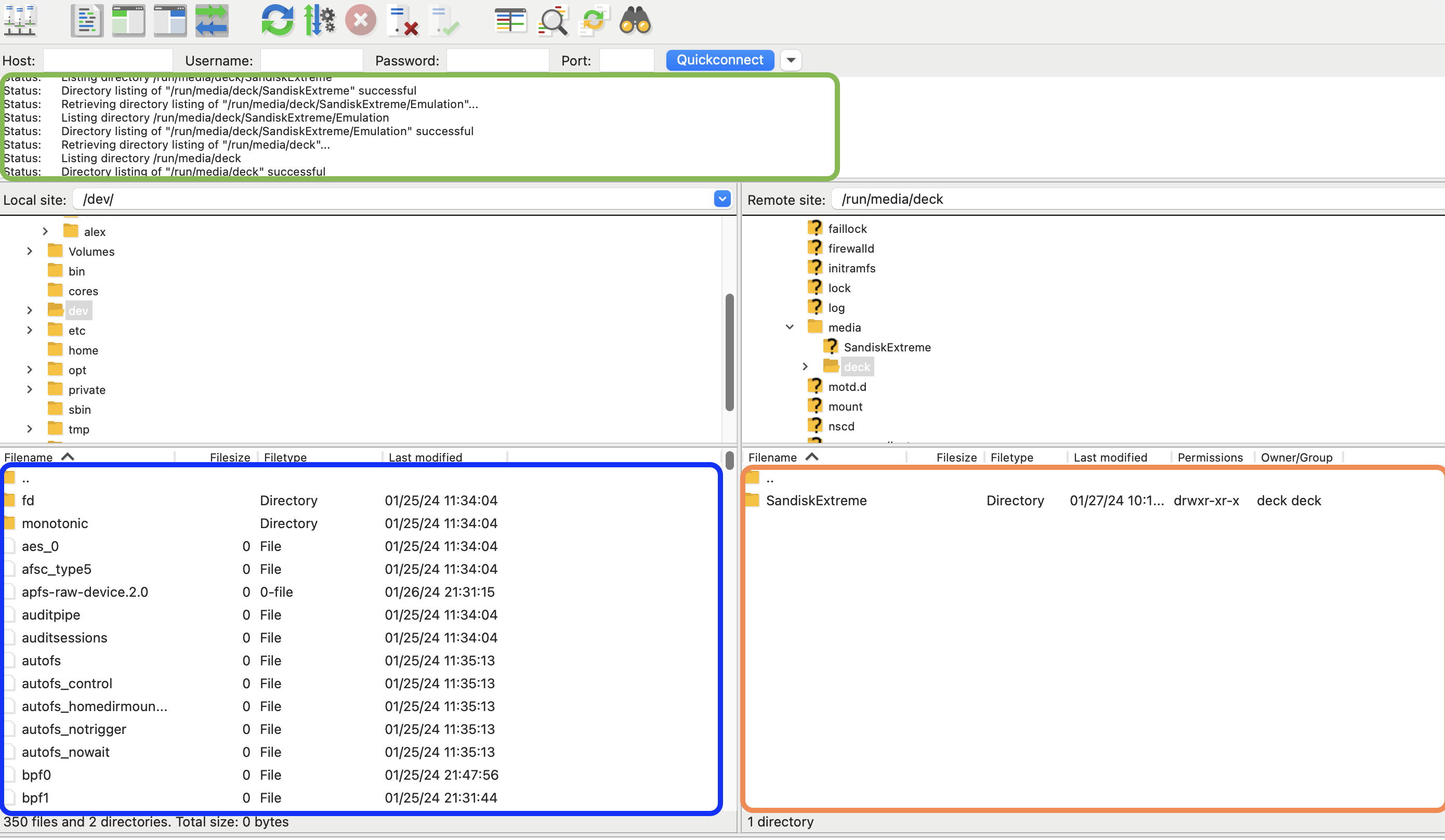The image size is (1445, 840).
Task: Open Quickconnect history dropdown arrow
Action: tap(791, 60)
